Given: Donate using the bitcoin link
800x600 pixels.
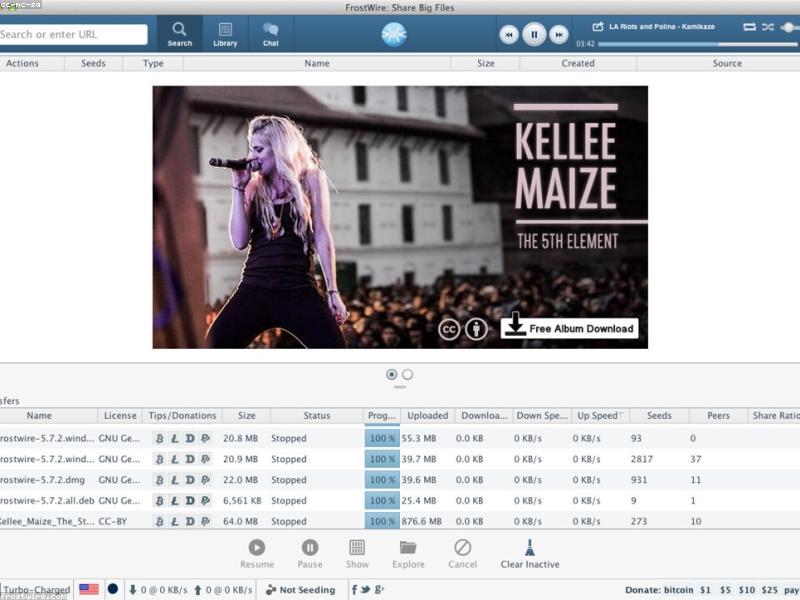Looking at the screenshot, I should pyautogui.click(x=678, y=590).
